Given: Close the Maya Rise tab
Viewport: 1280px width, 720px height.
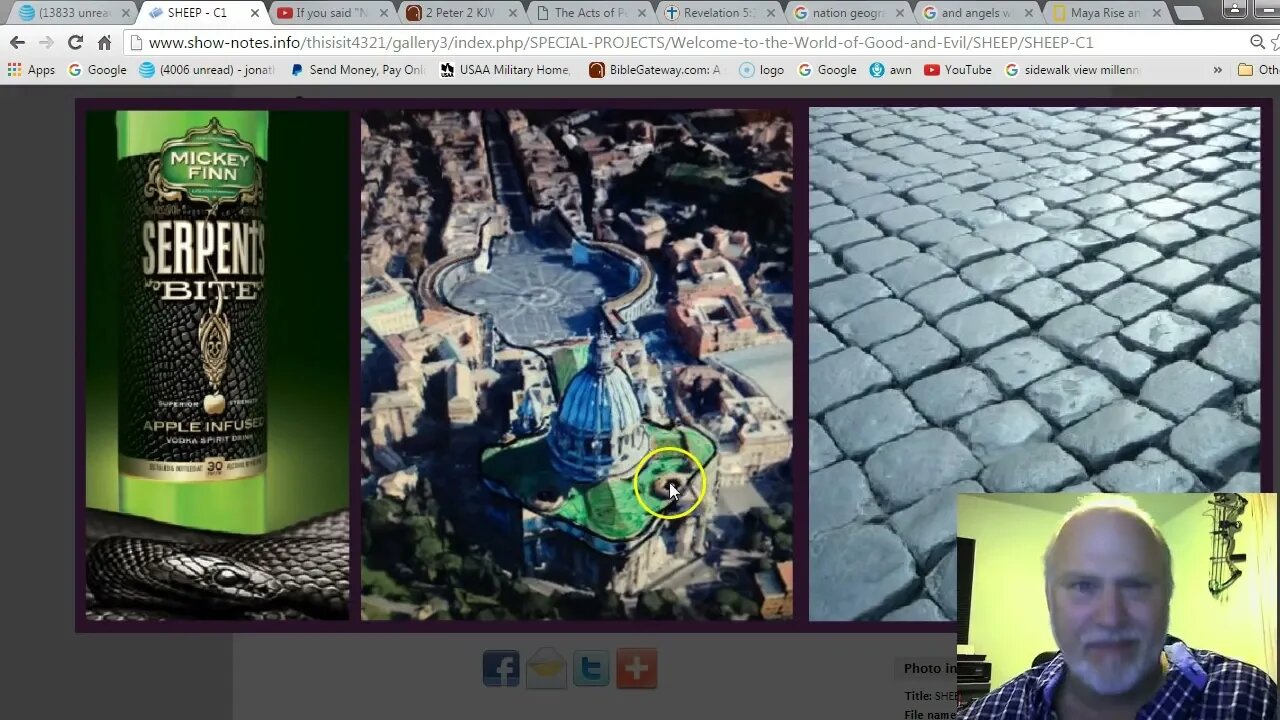Looking at the screenshot, I should coord(1157,13).
